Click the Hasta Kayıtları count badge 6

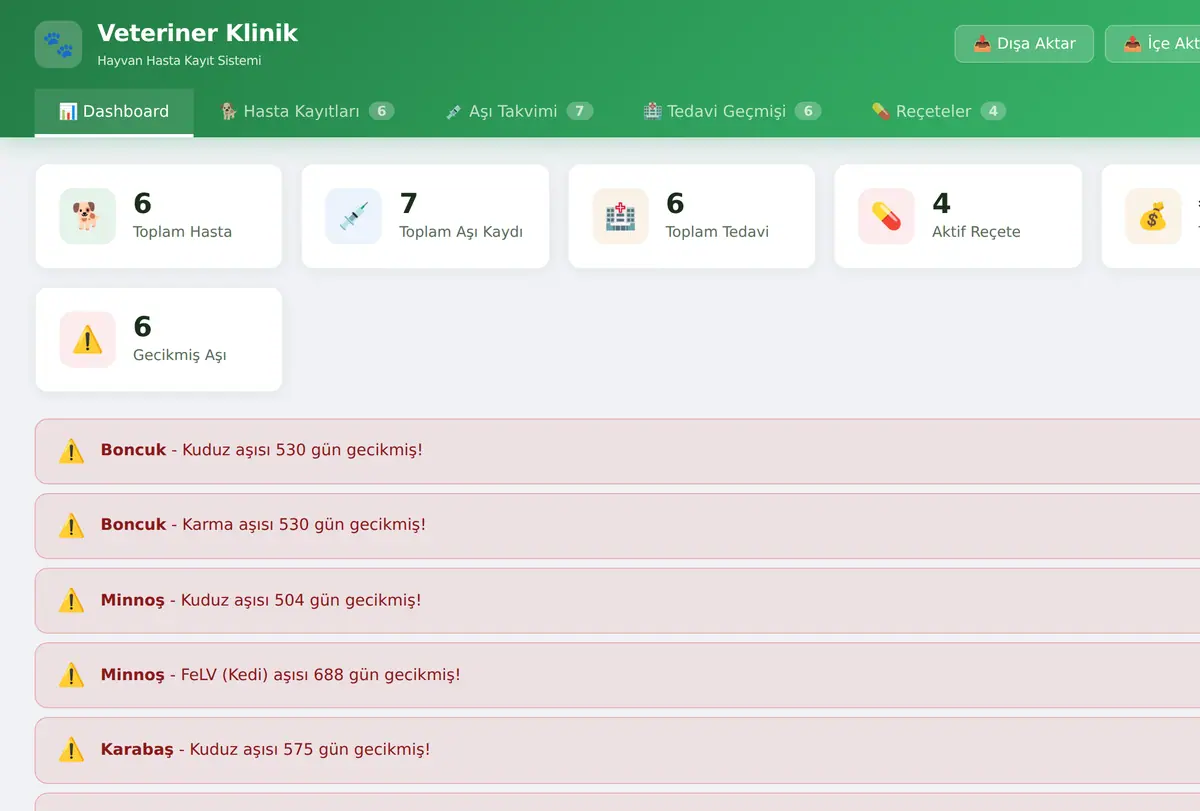tap(381, 111)
